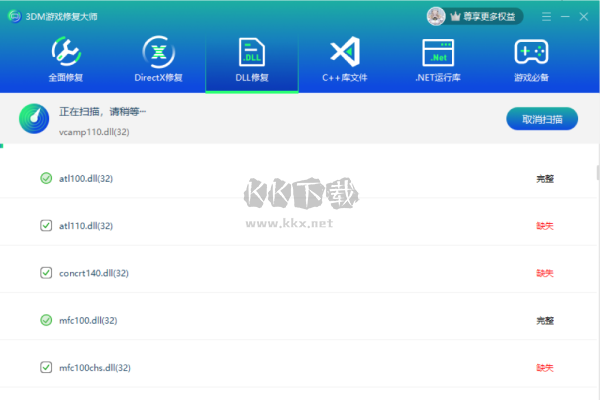600x400 pixels.
Task: Open the 游戏必备 tab label
Action: tap(531, 78)
